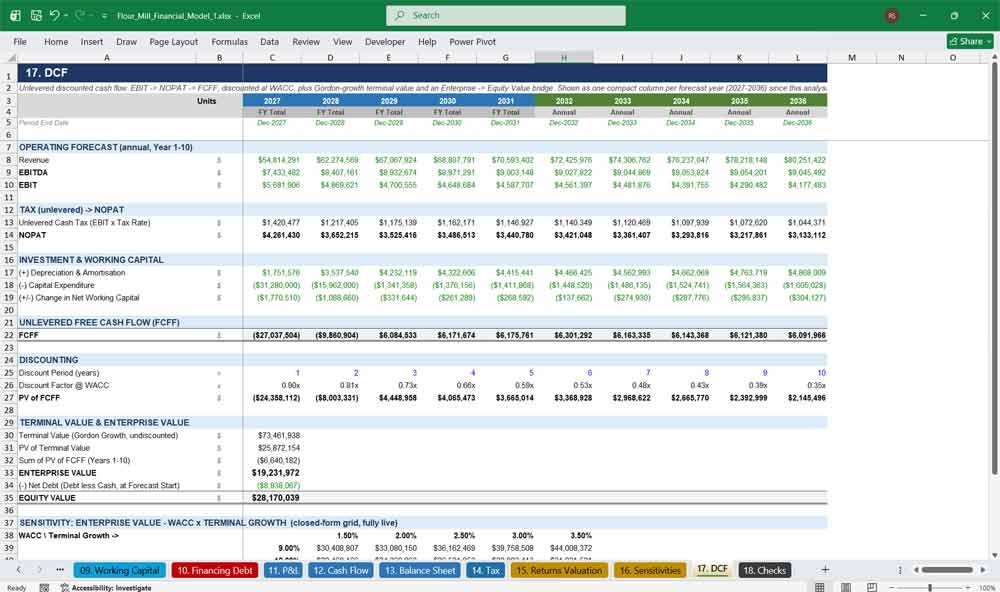
Task: Open the 11. P&L sheet tab
Action: 283,570
